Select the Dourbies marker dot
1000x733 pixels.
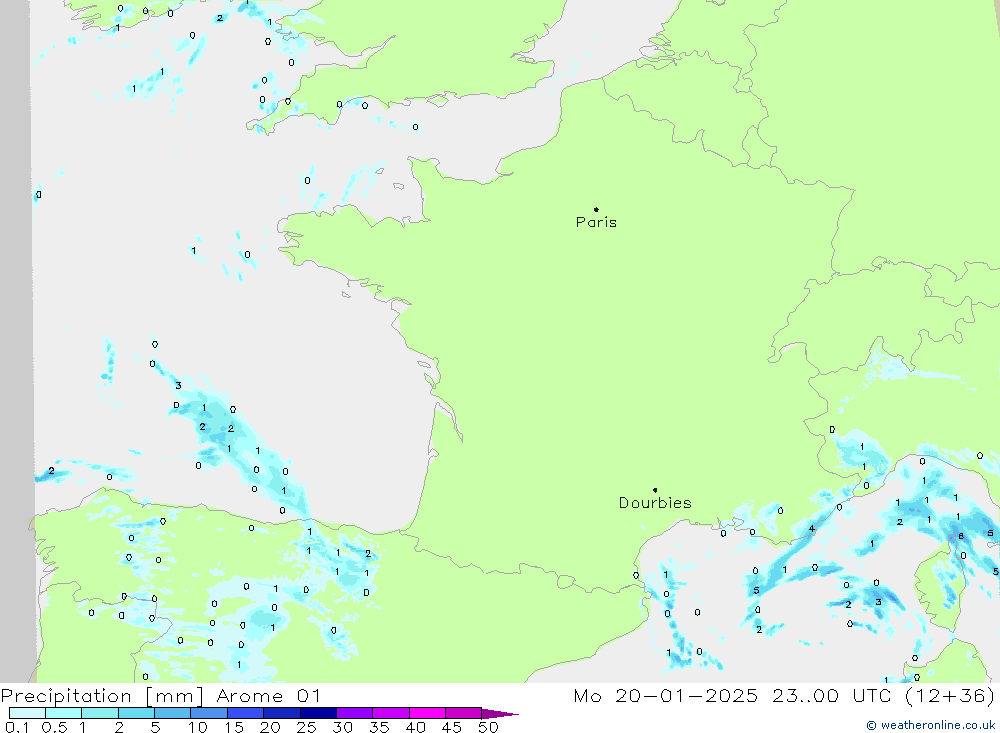pos(655,490)
